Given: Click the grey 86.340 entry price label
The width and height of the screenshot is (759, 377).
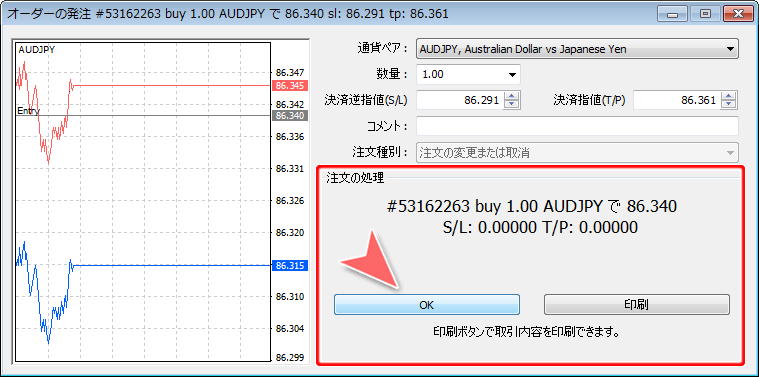Looking at the screenshot, I should pyautogui.click(x=291, y=116).
